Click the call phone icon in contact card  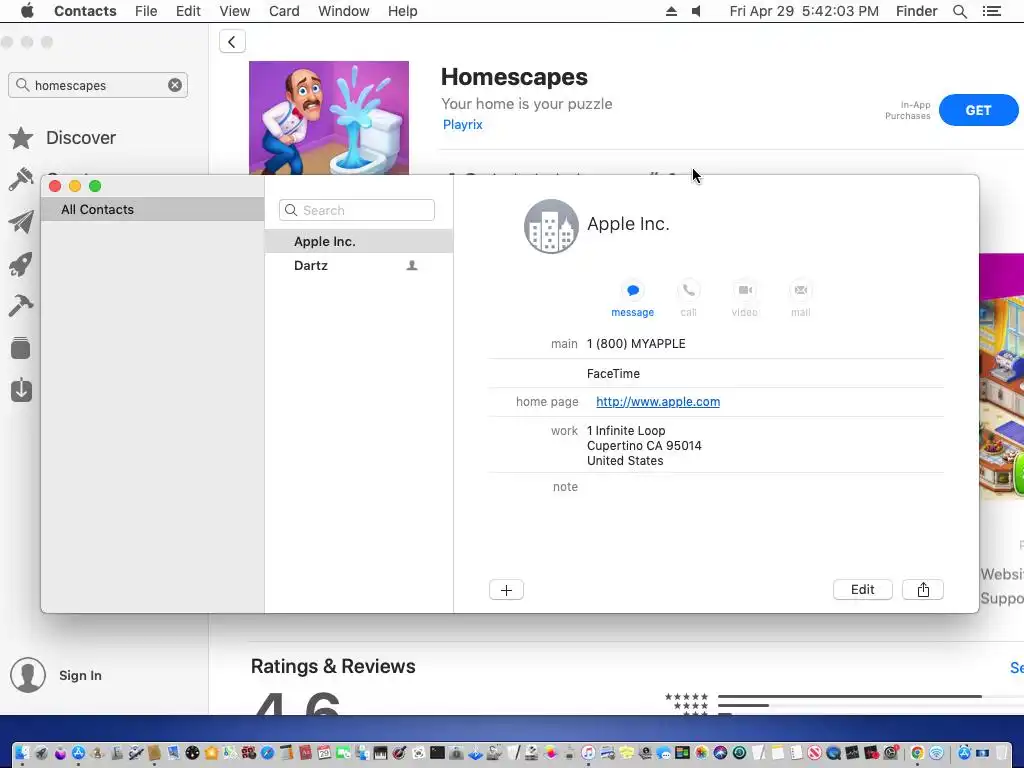coord(688,290)
